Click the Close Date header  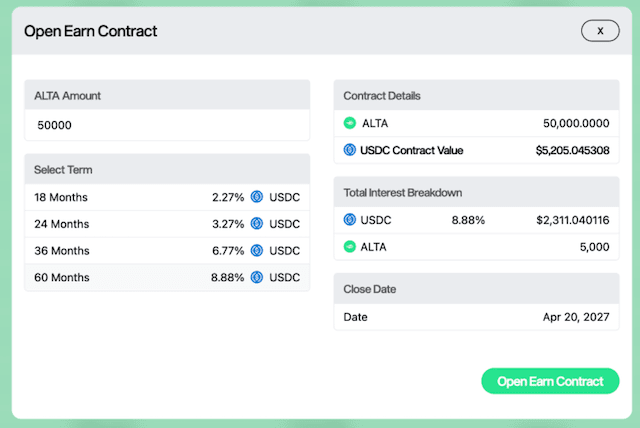point(476,289)
